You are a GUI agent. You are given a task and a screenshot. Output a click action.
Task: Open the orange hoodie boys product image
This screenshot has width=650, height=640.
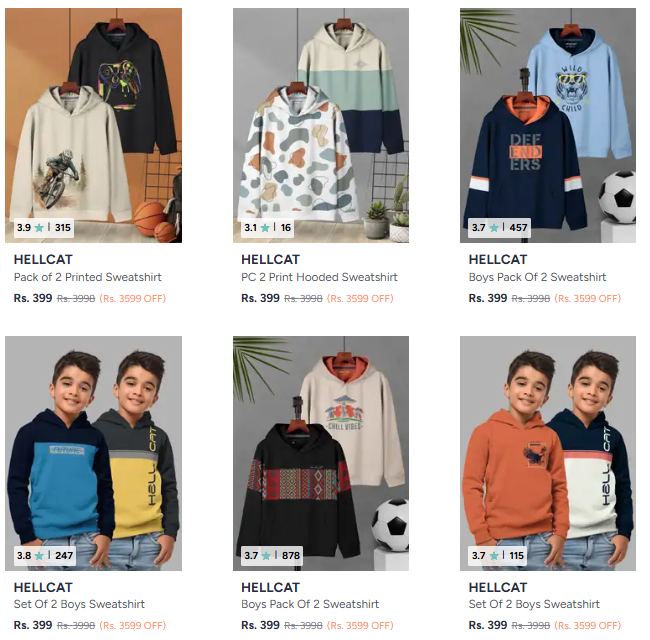548,453
